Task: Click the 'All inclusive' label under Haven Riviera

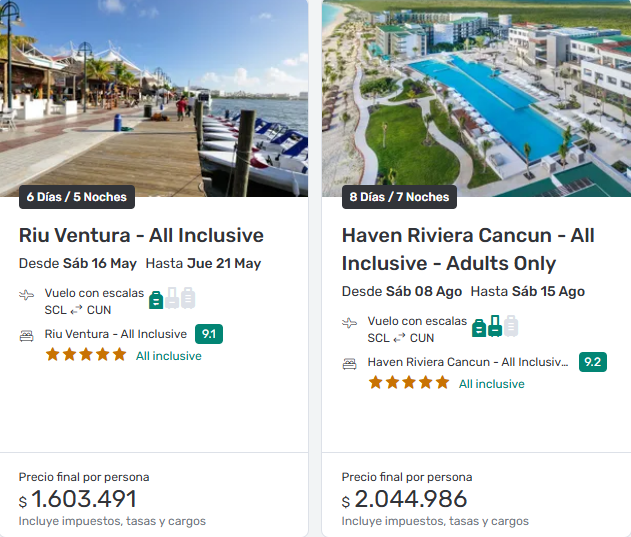Action: tap(492, 384)
